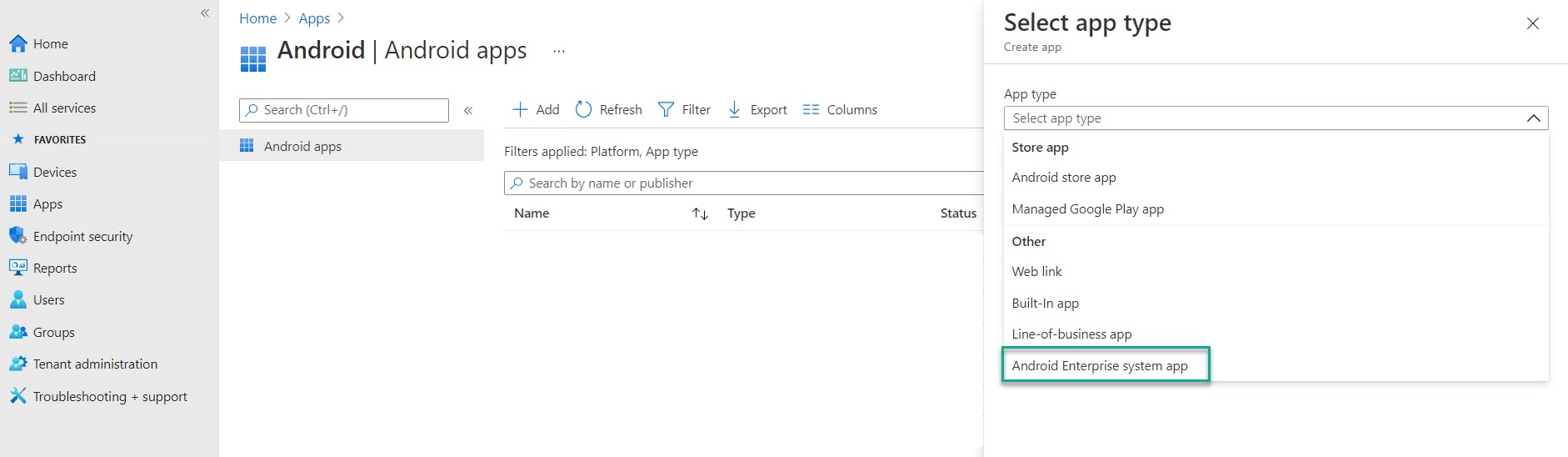Click the Groups people icon
Image resolution: width=1568 pixels, height=457 pixels.
point(18,332)
